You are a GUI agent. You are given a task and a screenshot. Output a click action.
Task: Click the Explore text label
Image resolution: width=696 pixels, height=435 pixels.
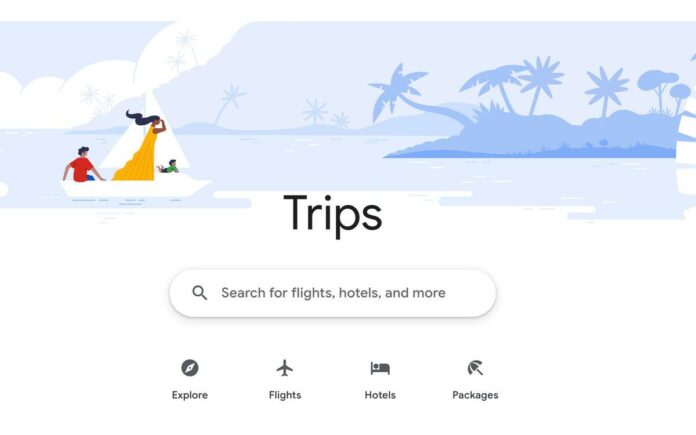click(190, 395)
